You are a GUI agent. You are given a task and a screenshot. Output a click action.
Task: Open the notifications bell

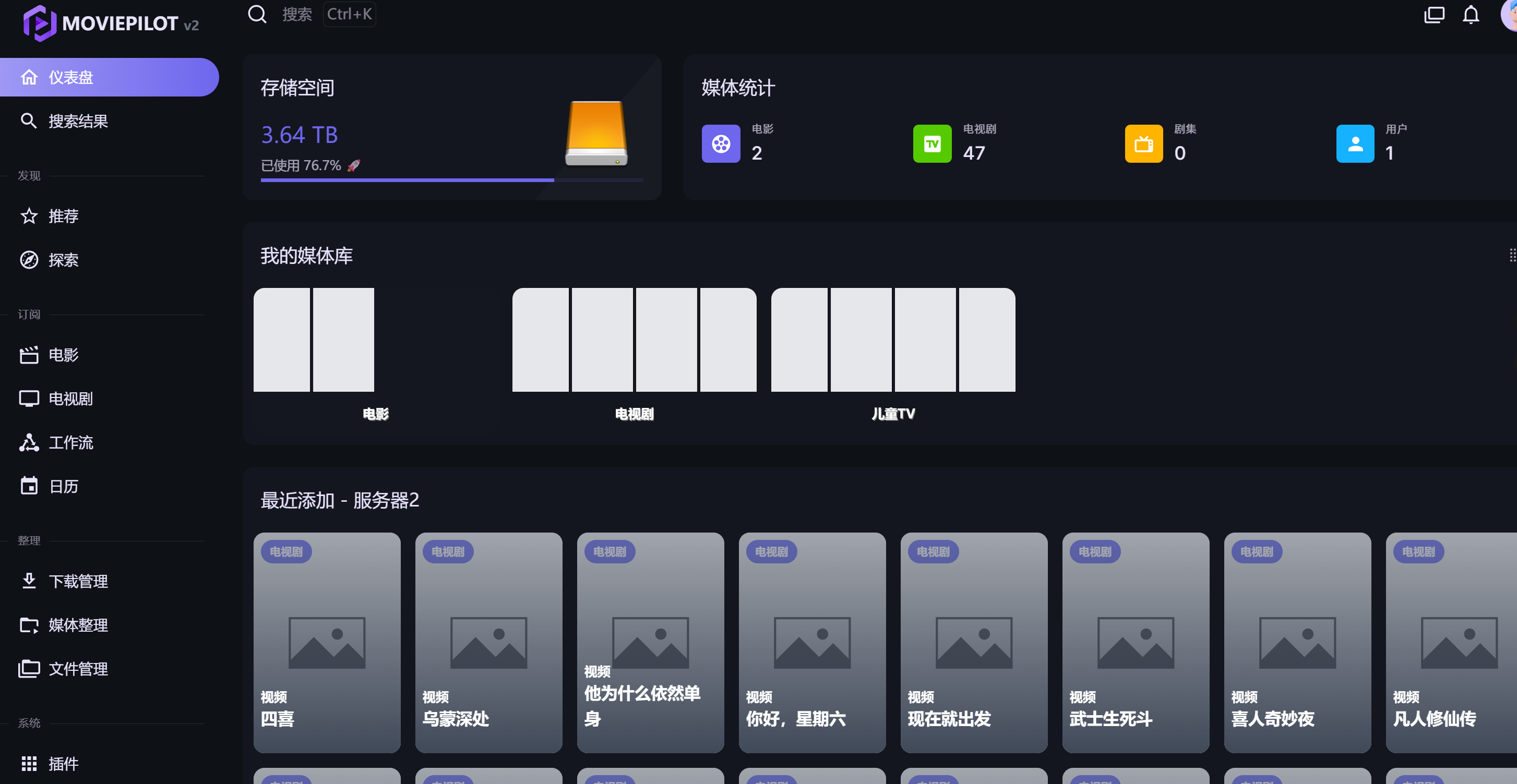click(1471, 15)
